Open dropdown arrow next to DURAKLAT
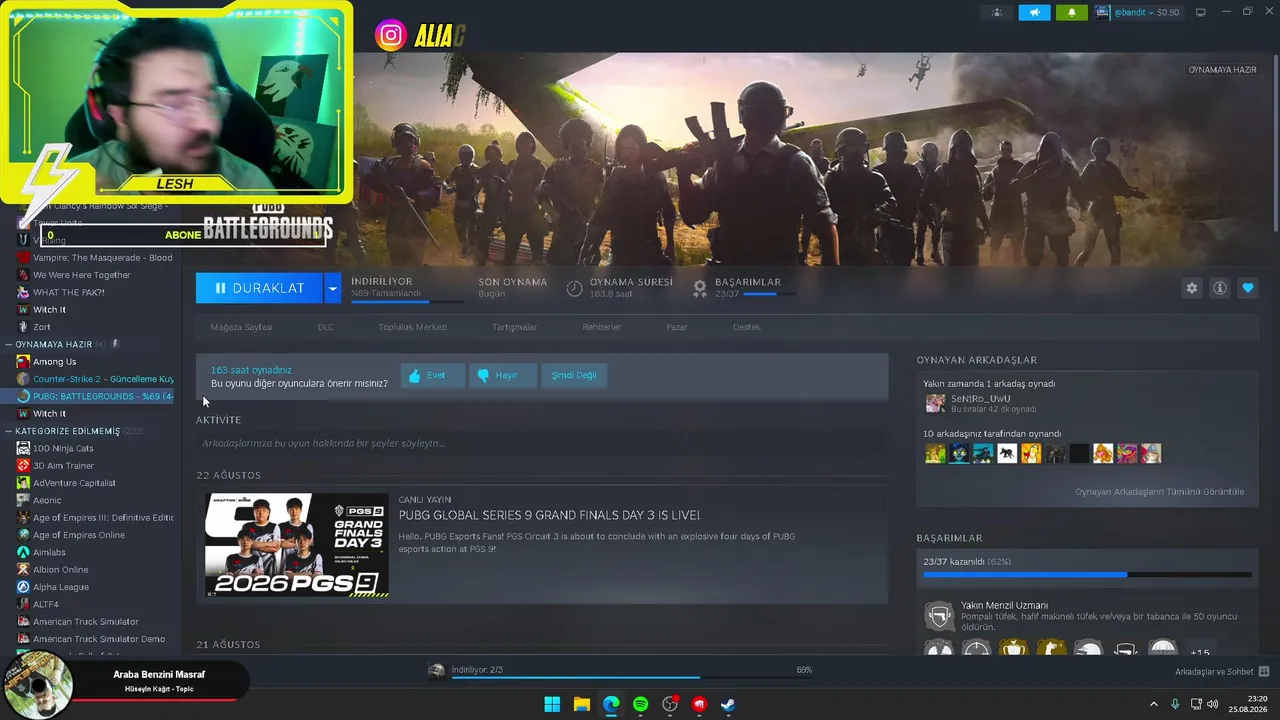1280x720 pixels. 333,288
